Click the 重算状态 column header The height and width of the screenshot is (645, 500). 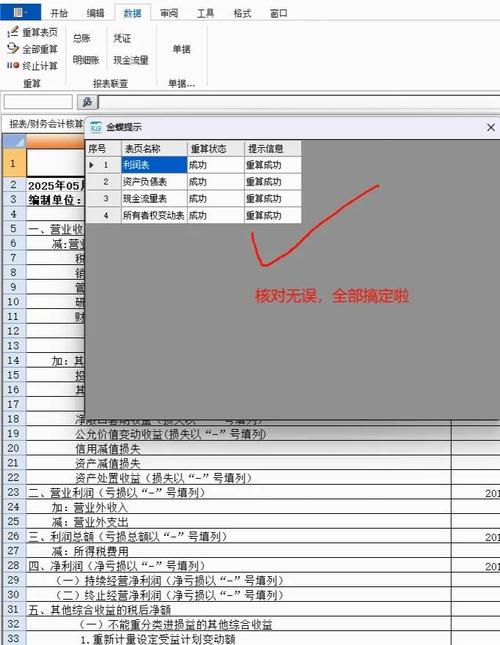pos(216,148)
